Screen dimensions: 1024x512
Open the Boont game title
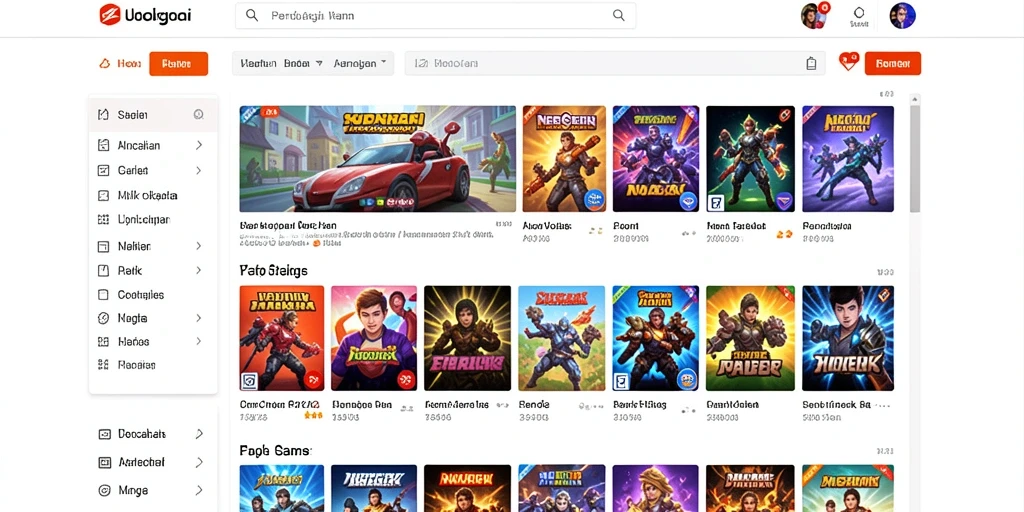click(626, 226)
